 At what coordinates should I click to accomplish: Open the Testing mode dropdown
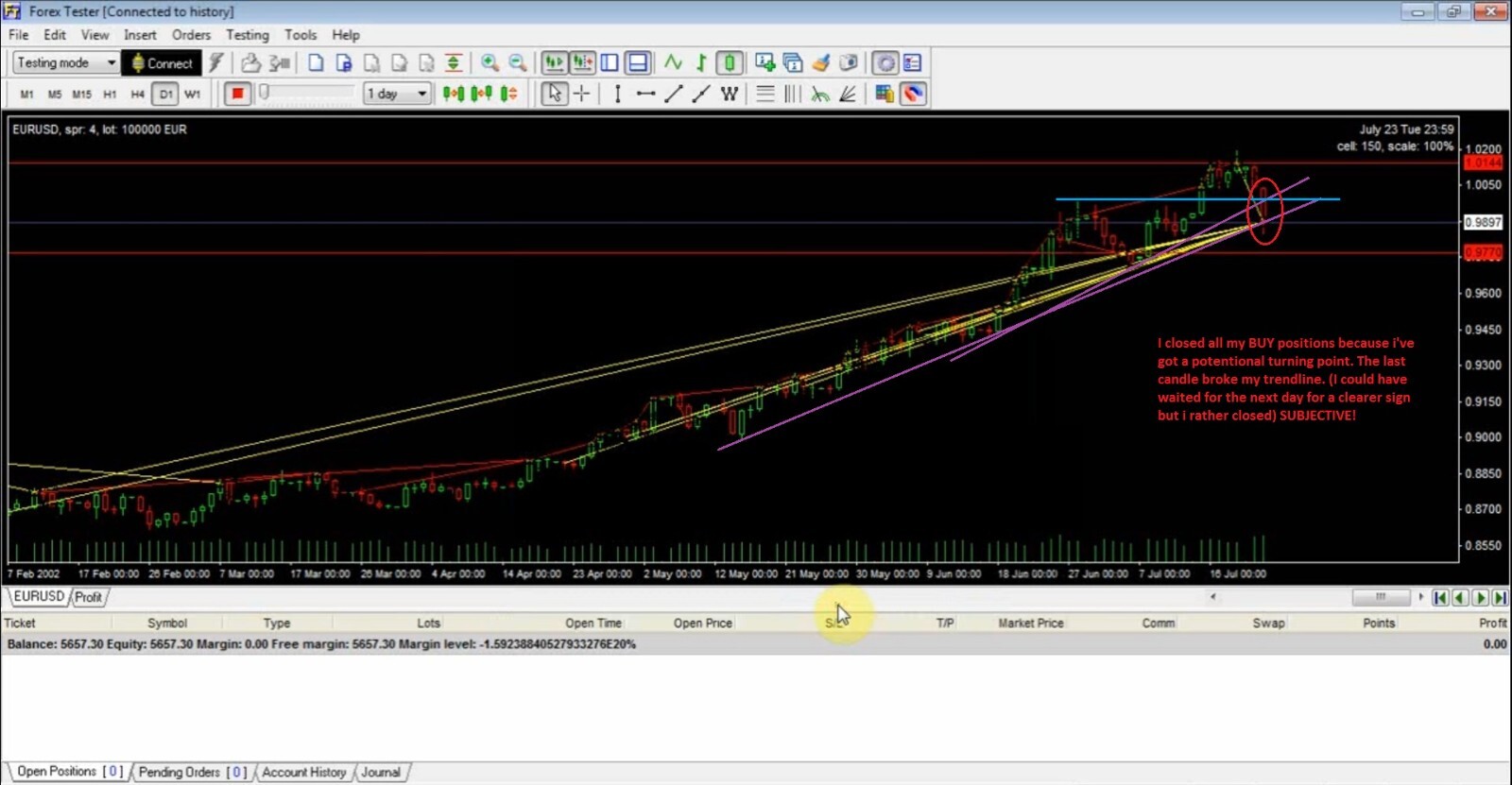[x=66, y=63]
